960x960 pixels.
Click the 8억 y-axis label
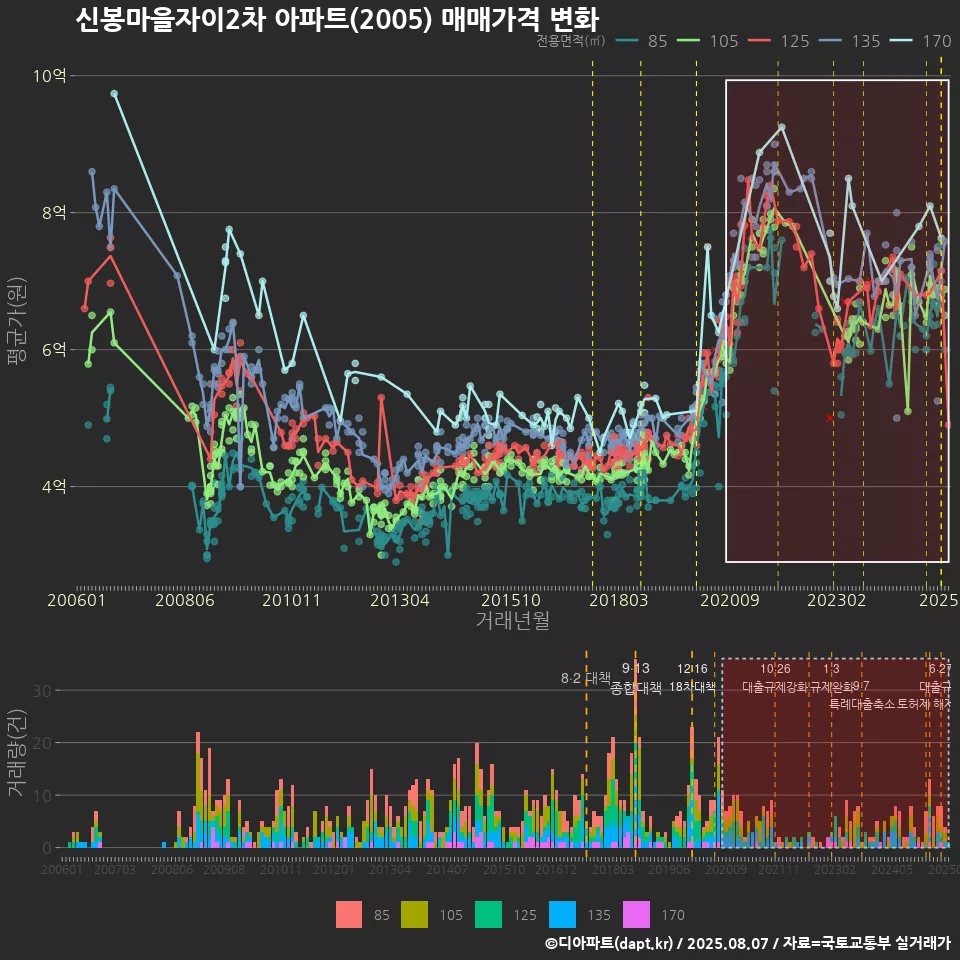tap(54, 212)
